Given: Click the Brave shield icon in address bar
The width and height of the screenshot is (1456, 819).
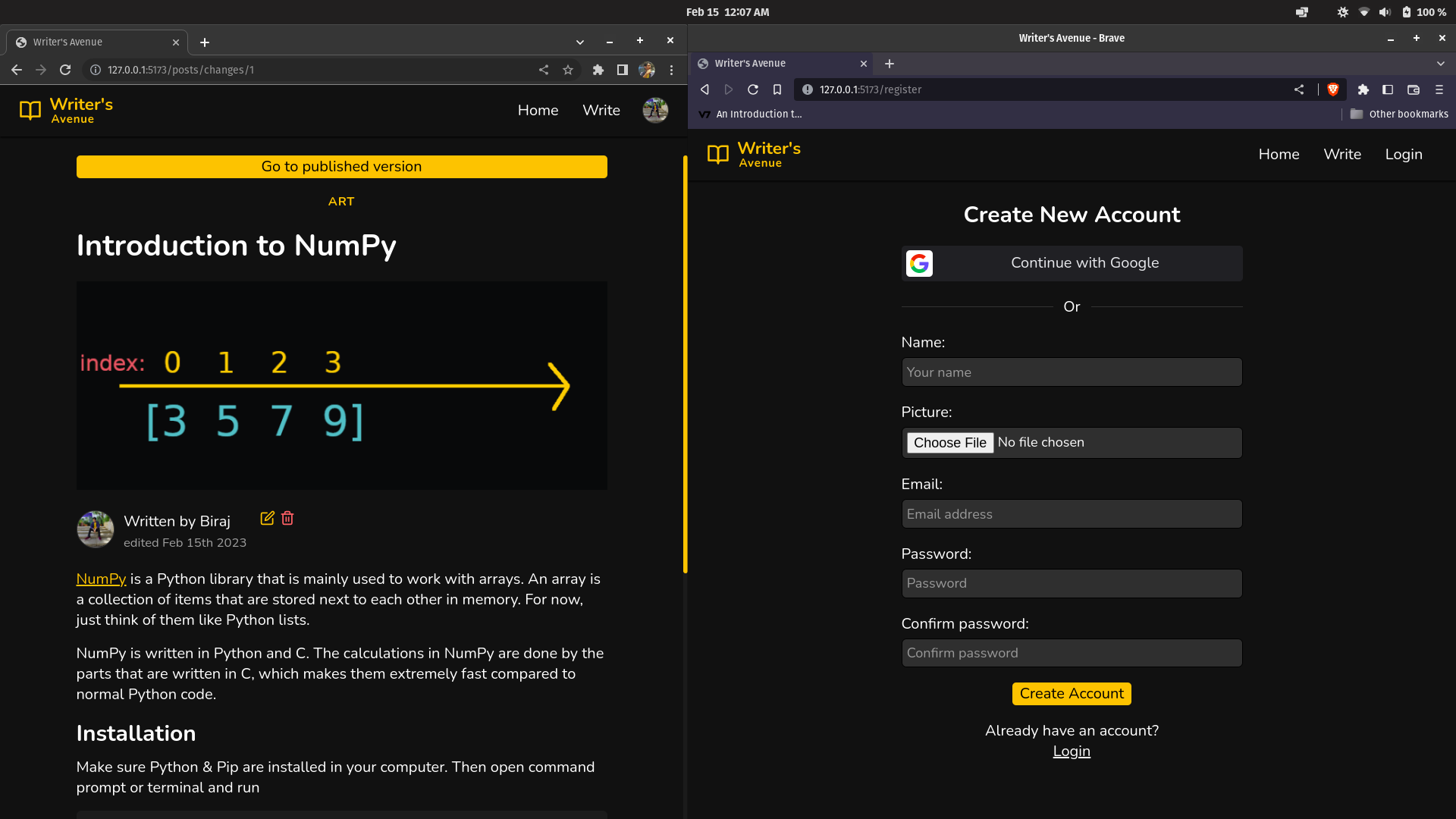Looking at the screenshot, I should point(1333,89).
